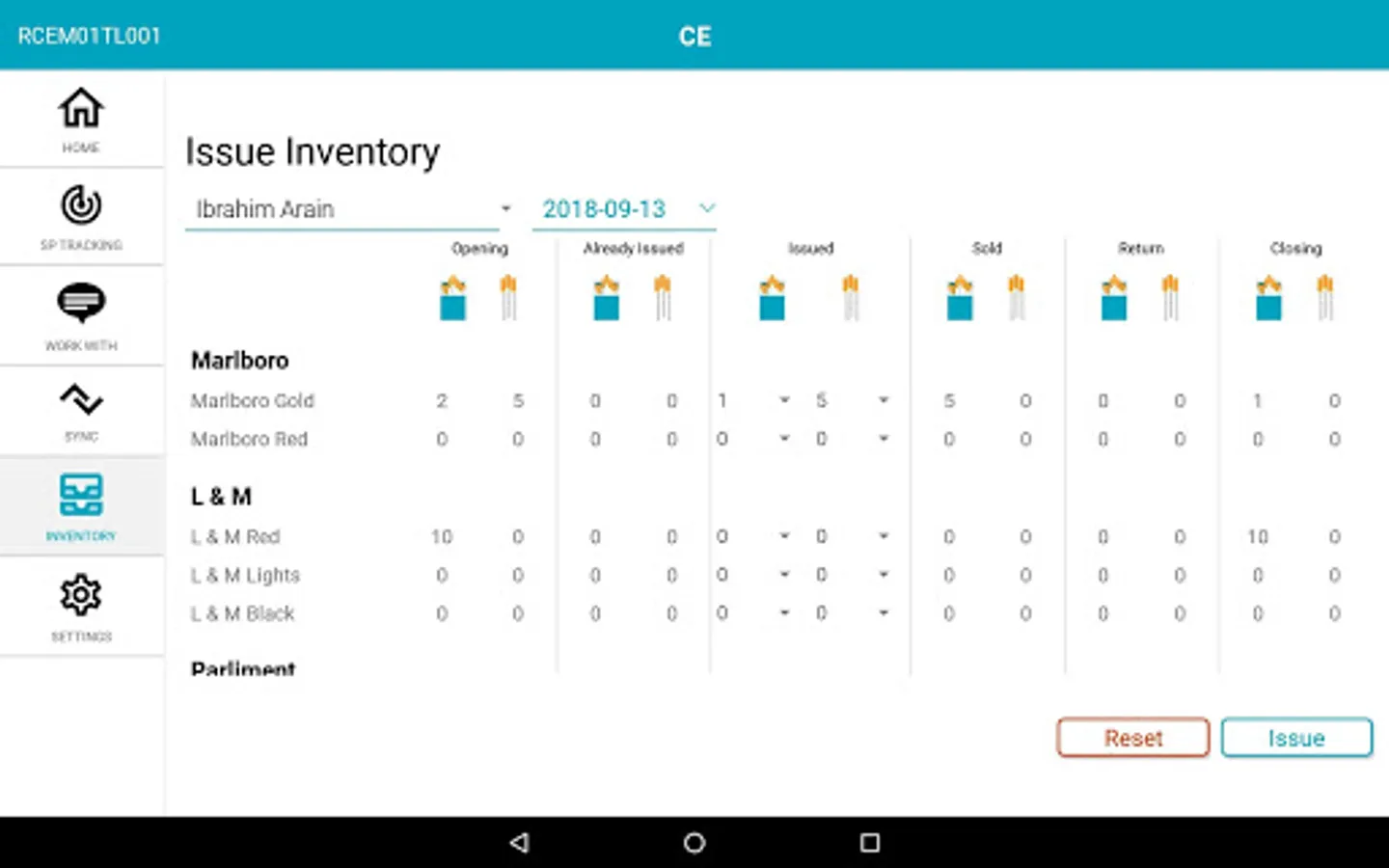Open Marlboro Gold issued packs dropdown
This screenshot has width=1389, height=868.
point(753,400)
